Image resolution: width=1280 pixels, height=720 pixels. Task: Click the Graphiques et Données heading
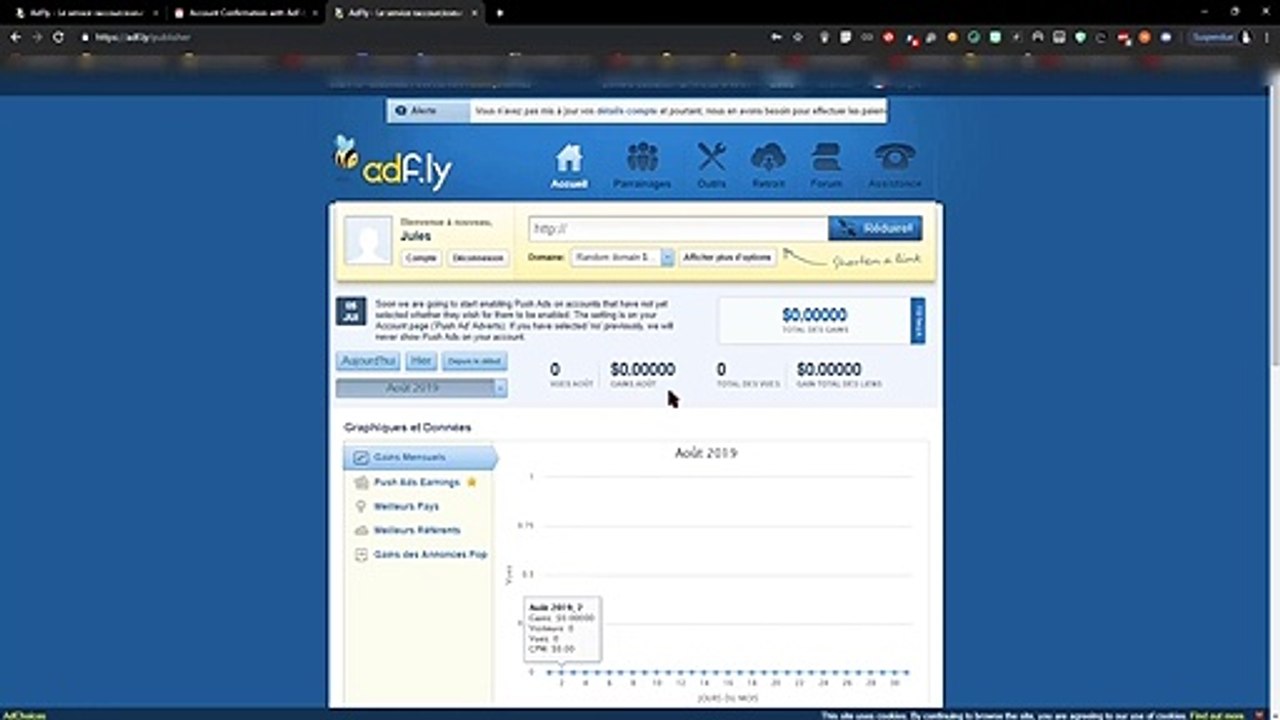tap(407, 427)
